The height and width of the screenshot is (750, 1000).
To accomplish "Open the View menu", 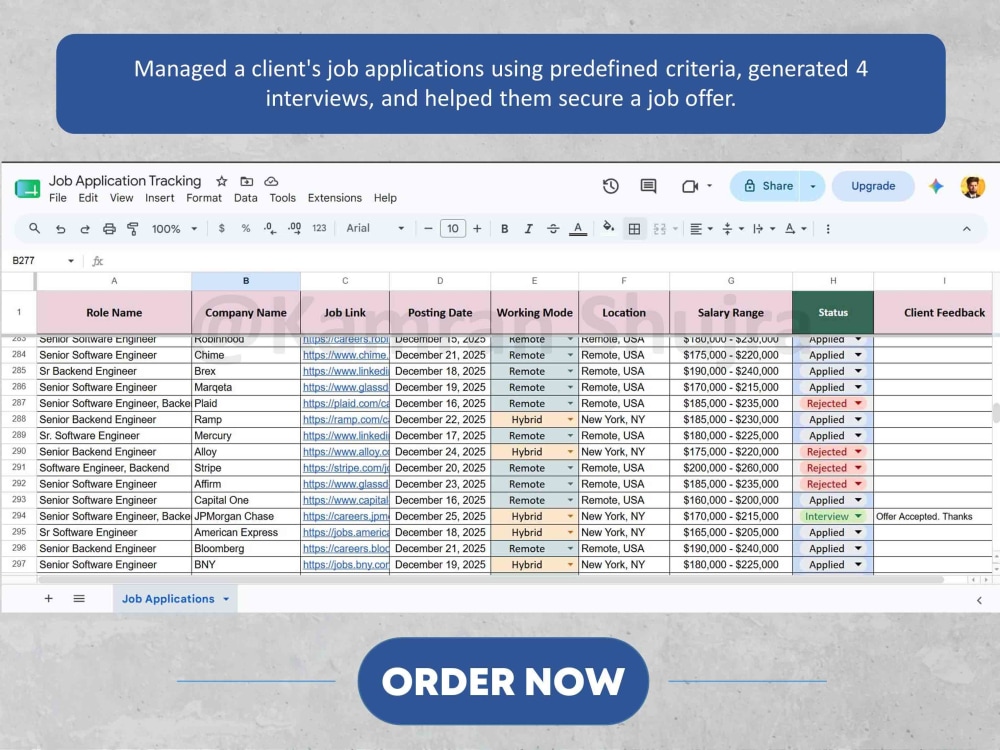I will point(121,198).
